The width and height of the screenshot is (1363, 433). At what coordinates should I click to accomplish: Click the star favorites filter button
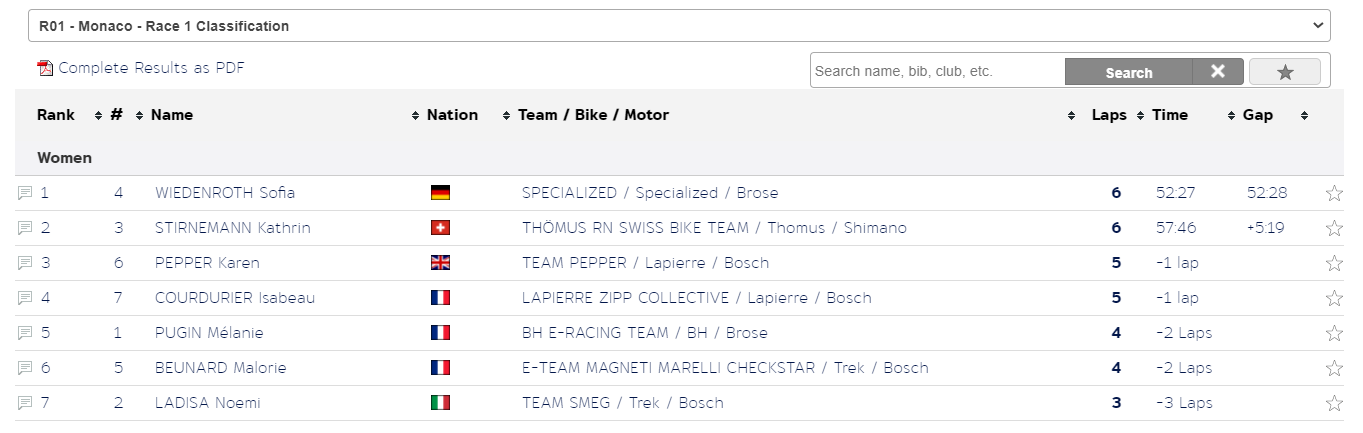tap(1285, 72)
